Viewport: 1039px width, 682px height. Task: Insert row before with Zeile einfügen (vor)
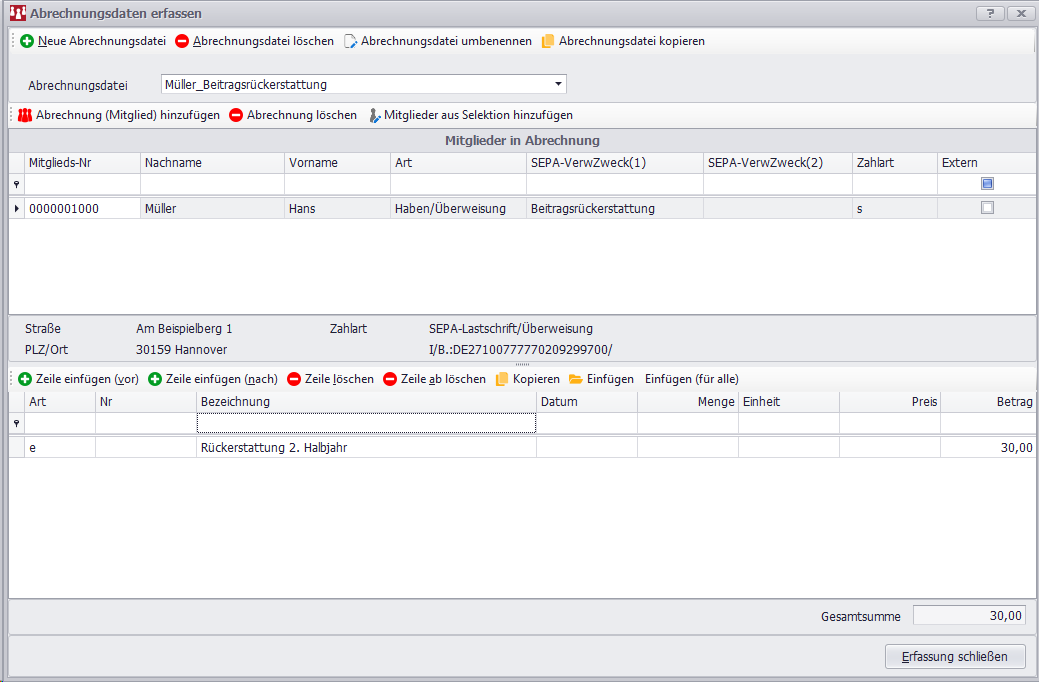[x=25, y=379]
